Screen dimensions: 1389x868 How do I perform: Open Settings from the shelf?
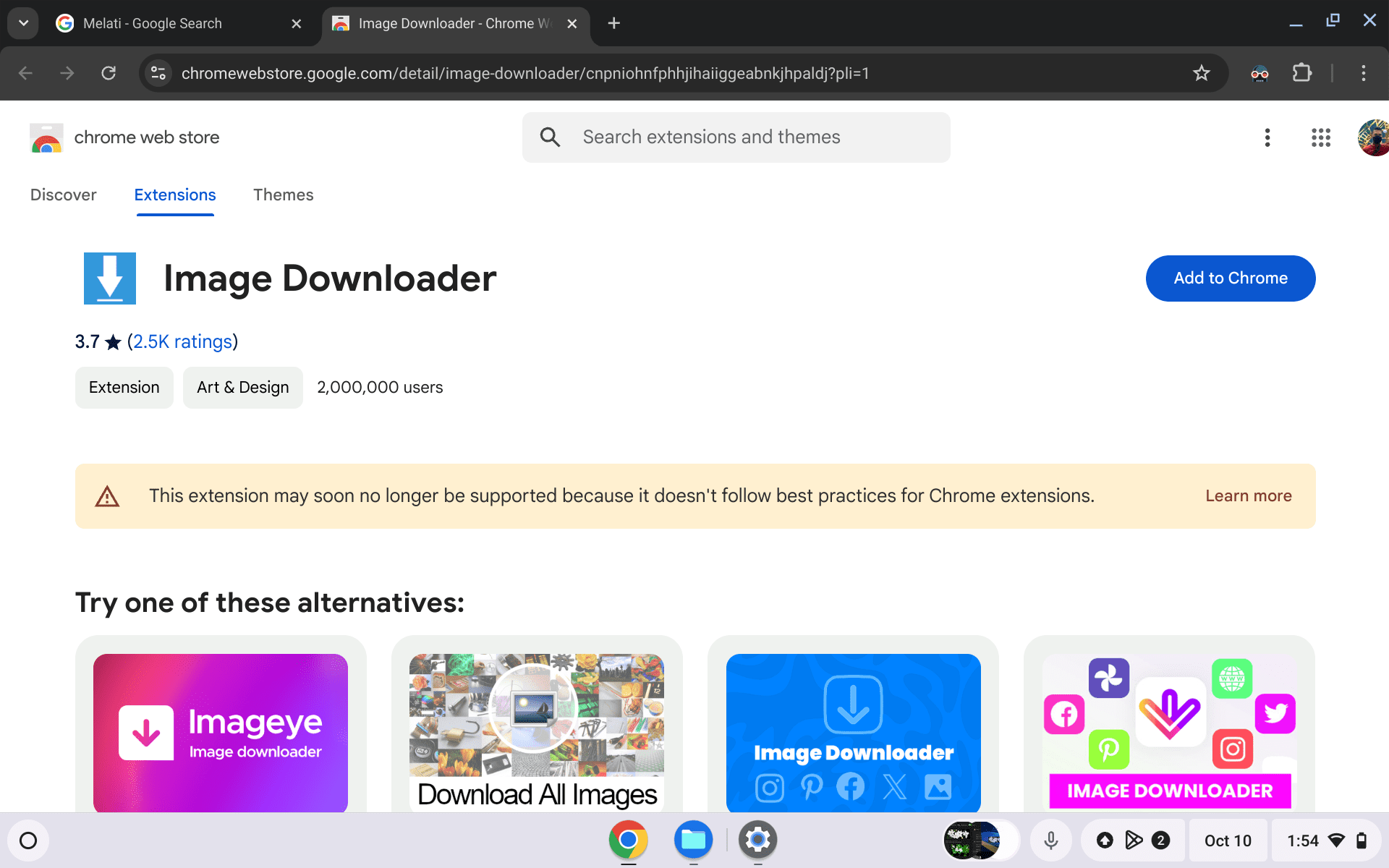[757, 840]
